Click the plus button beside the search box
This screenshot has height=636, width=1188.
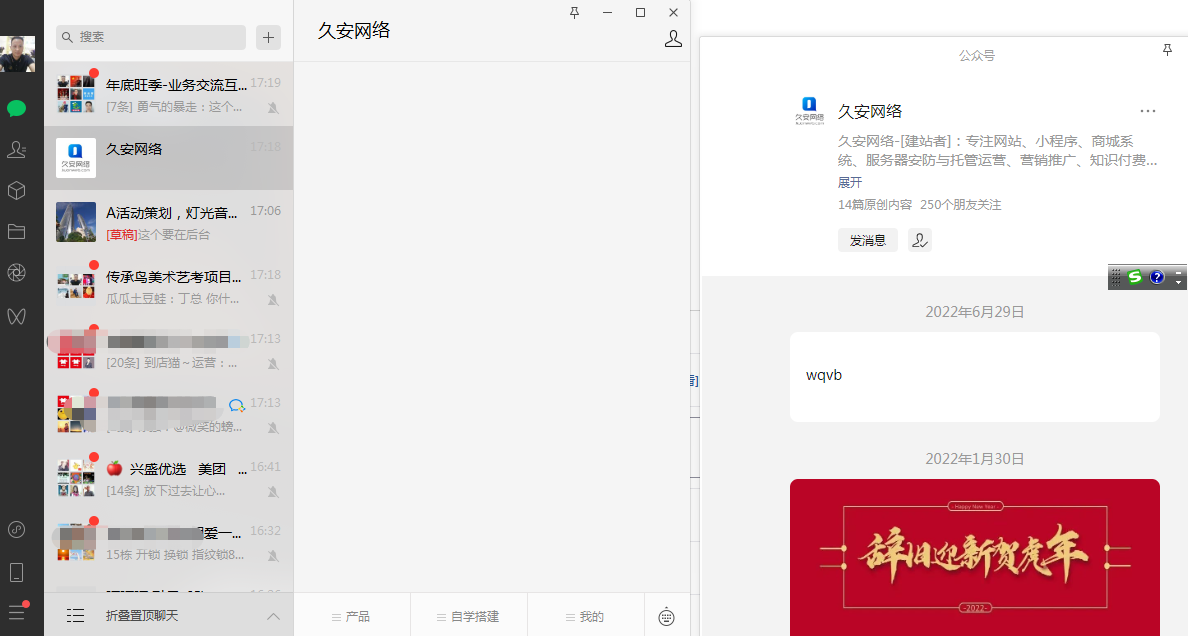(268, 37)
